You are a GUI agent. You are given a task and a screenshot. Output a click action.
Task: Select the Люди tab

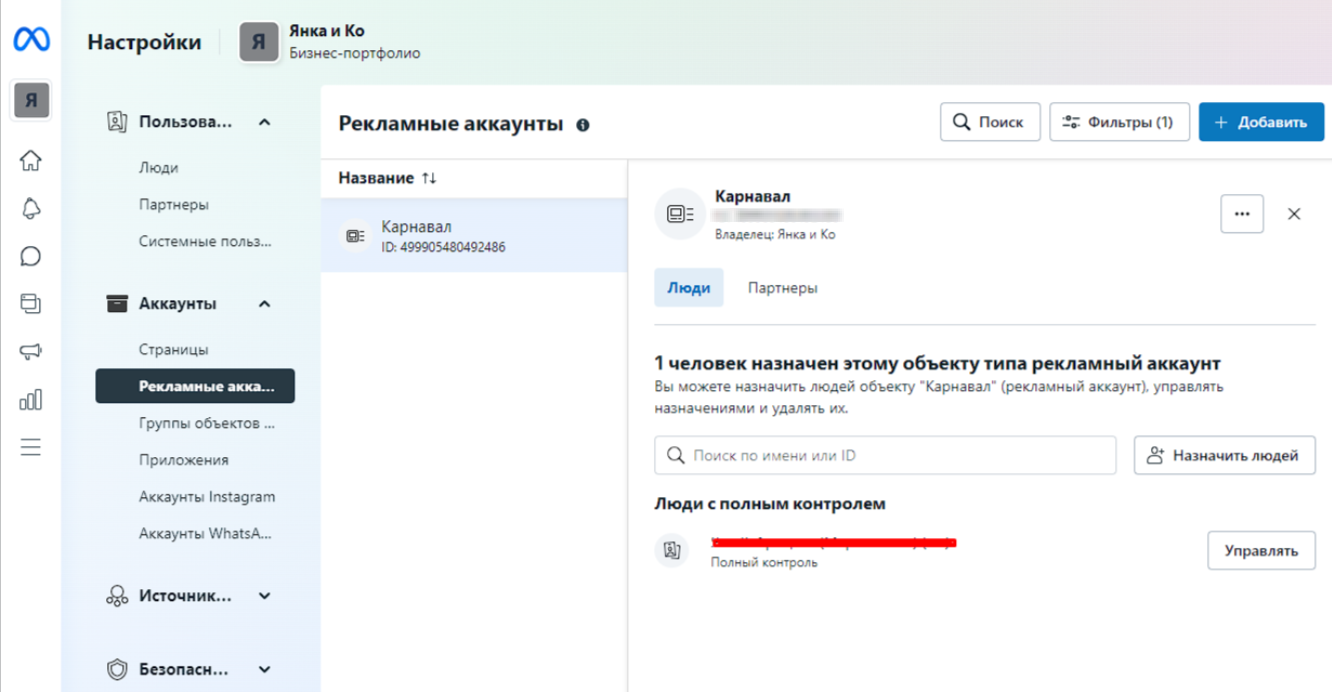point(688,288)
